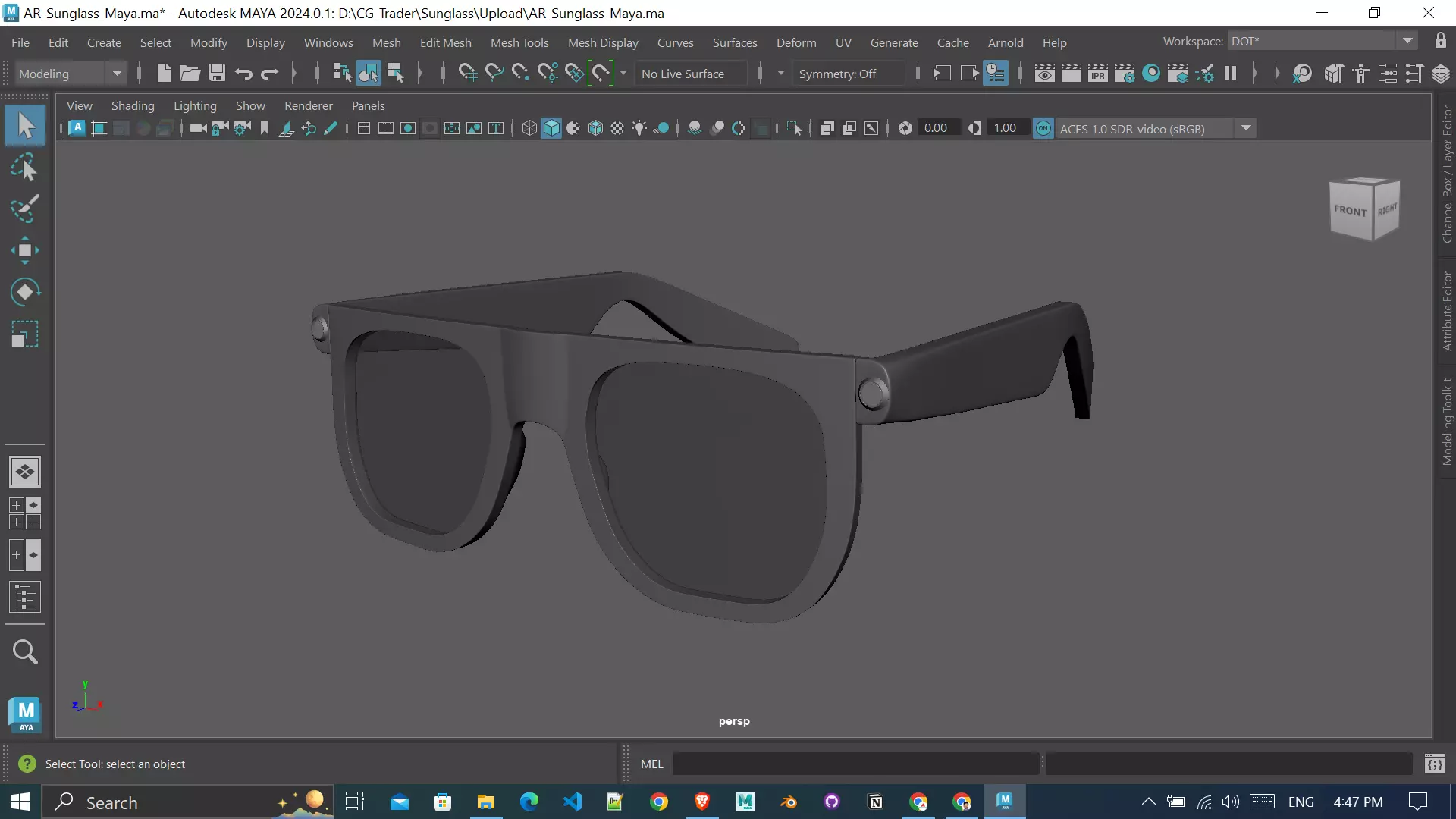Activate the Paint Selection tool
This screenshot has height=819, width=1456.
24,209
